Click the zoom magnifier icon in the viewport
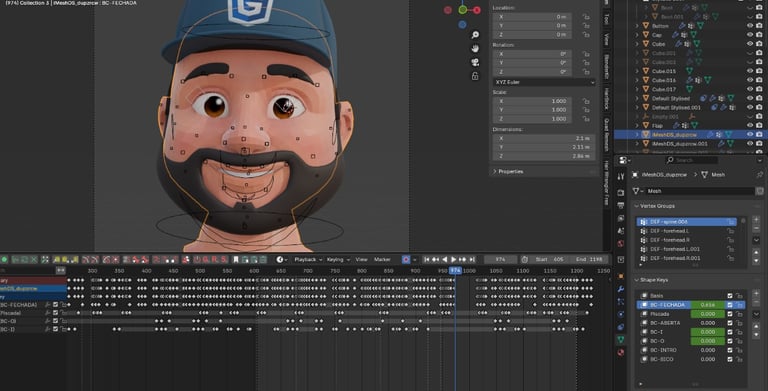The width and height of the screenshot is (768, 391). 475,35
